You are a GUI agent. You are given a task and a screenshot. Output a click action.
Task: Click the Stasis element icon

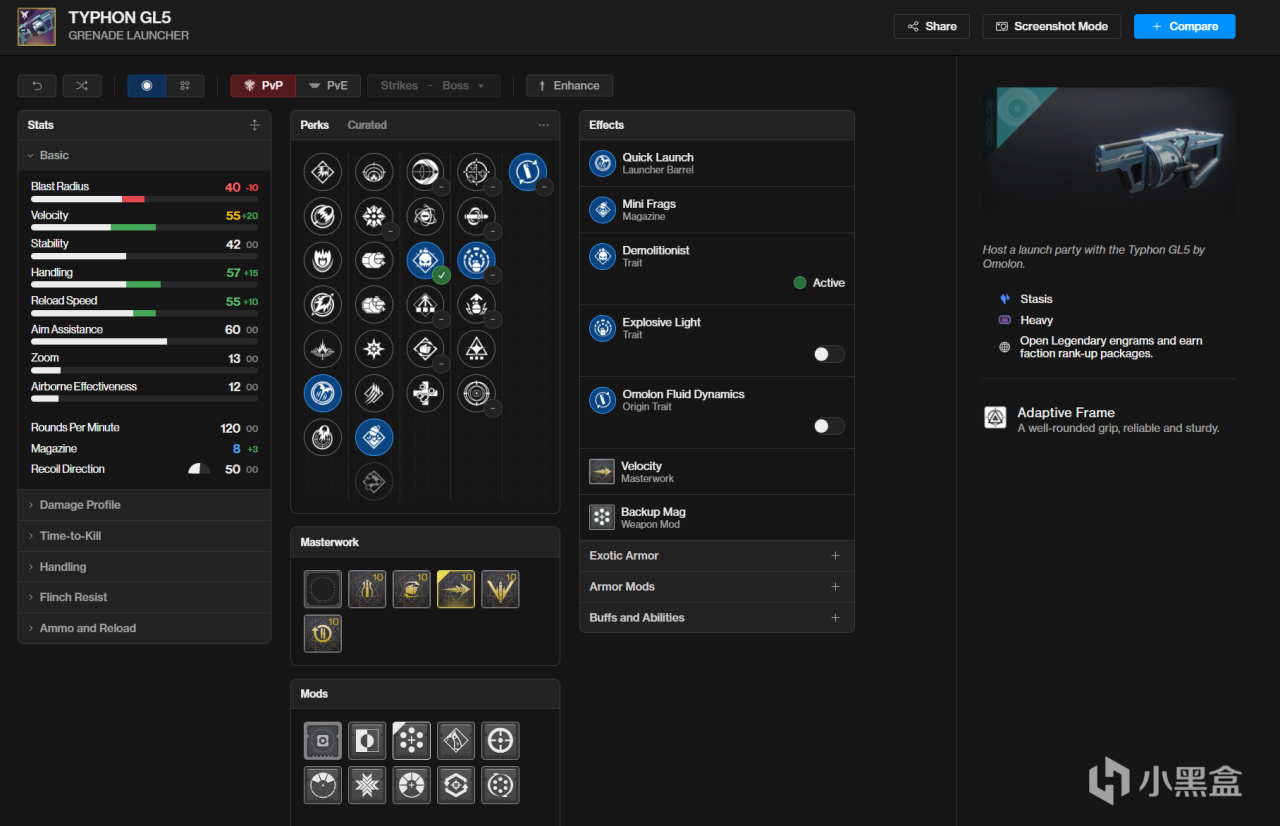coord(1005,299)
